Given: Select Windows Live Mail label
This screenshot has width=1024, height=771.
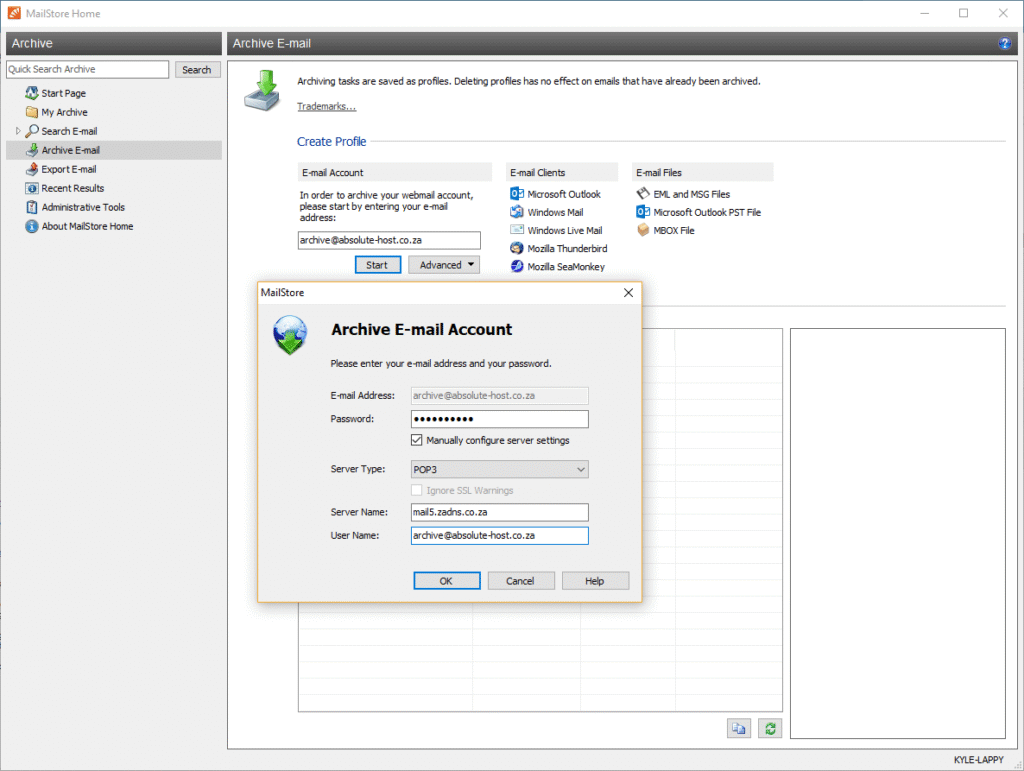Looking at the screenshot, I should tap(565, 230).
